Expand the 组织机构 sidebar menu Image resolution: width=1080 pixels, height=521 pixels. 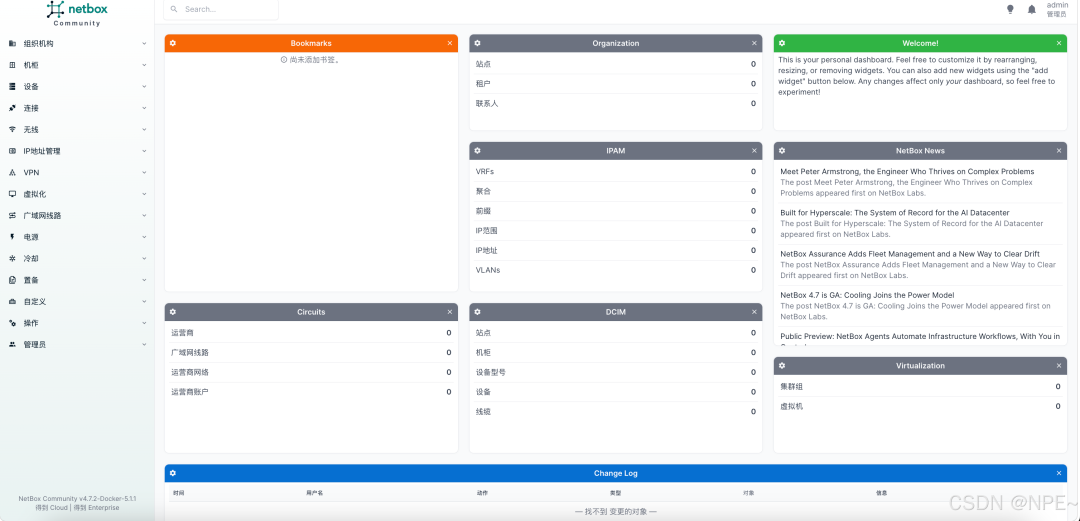click(x=77, y=43)
